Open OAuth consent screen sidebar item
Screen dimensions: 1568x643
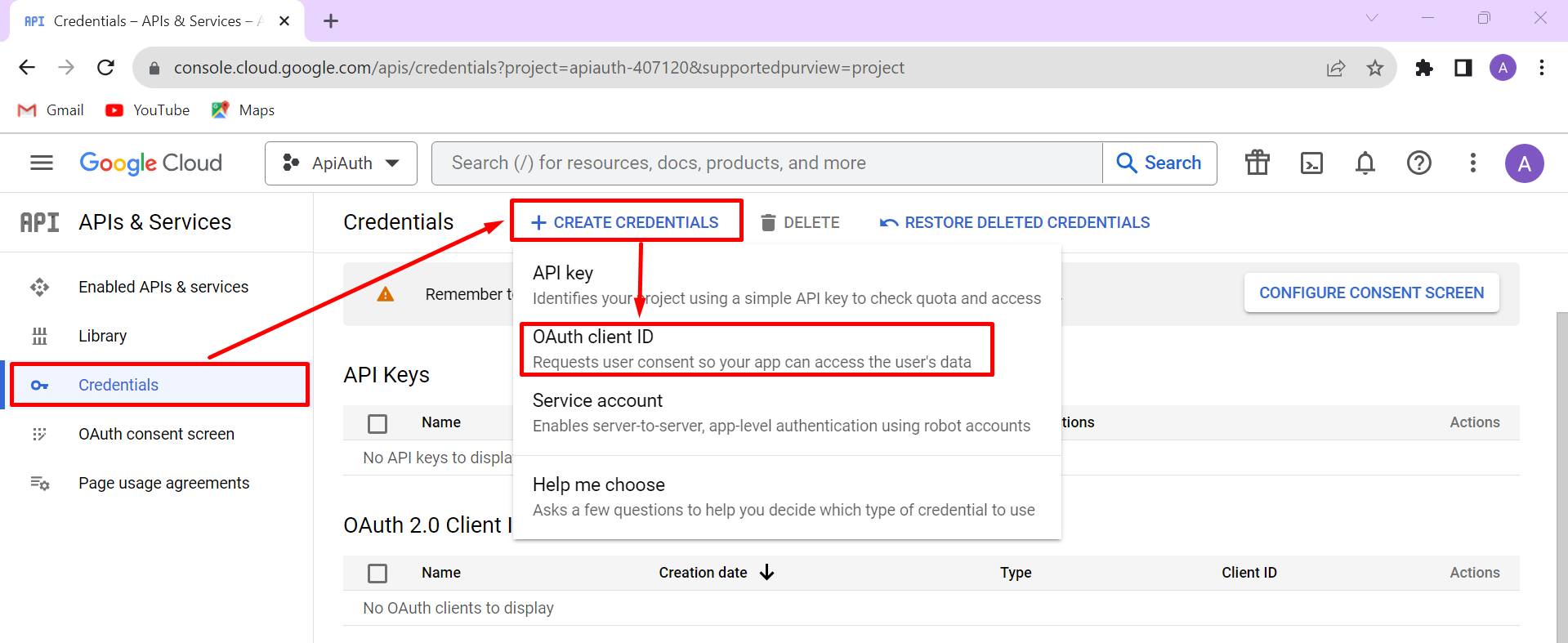pos(157,434)
